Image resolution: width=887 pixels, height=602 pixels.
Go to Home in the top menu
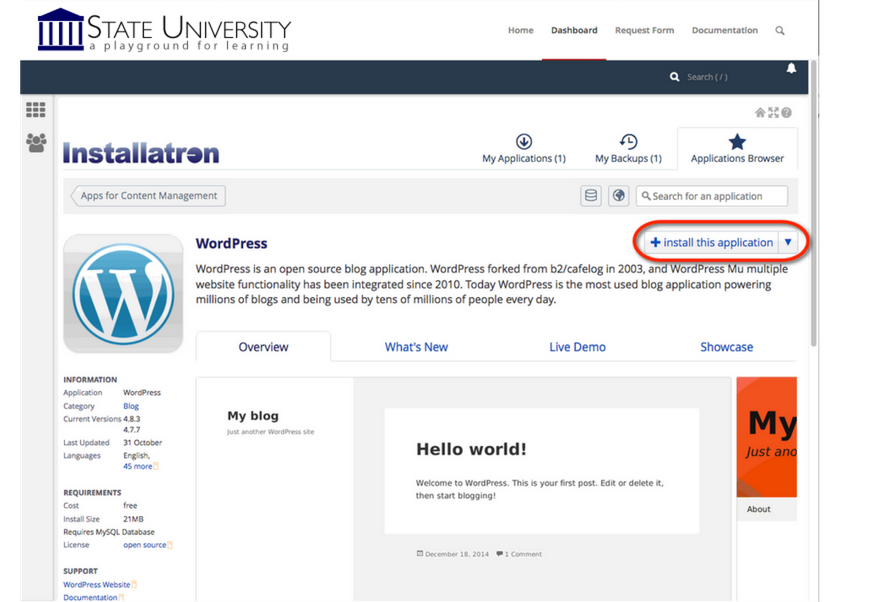pos(520,30)
